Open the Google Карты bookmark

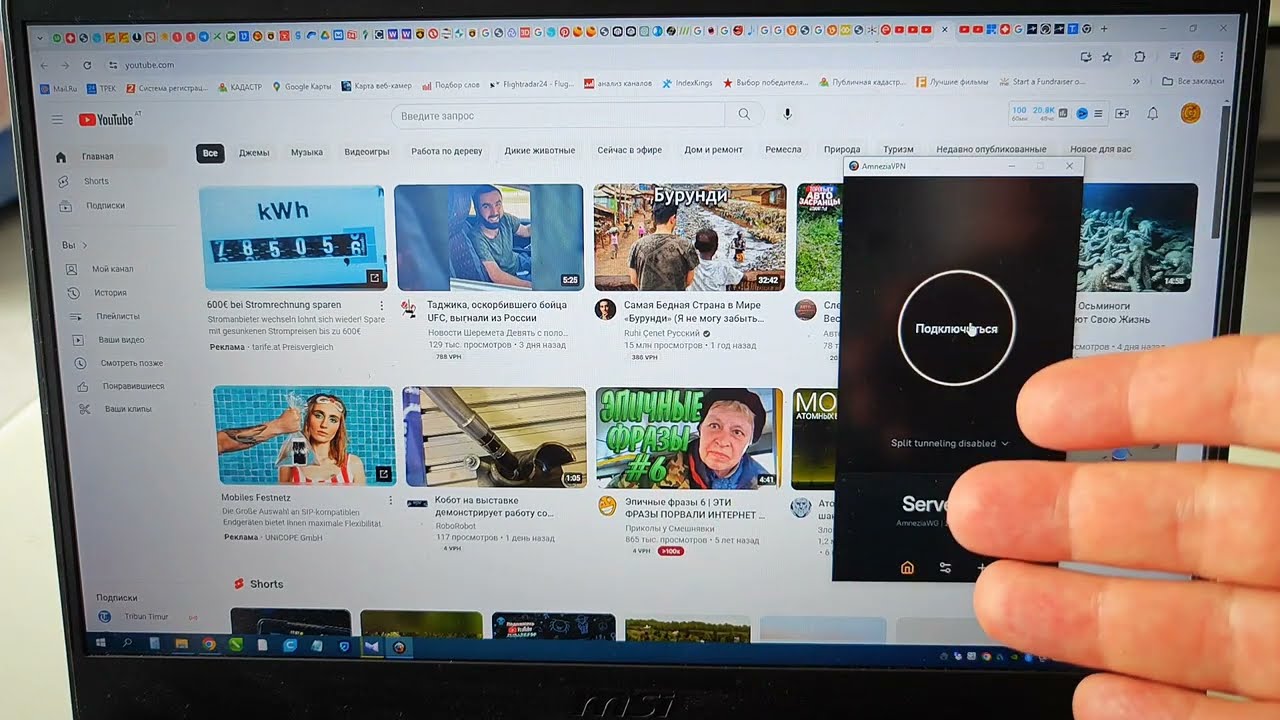[x=301, y=86]
